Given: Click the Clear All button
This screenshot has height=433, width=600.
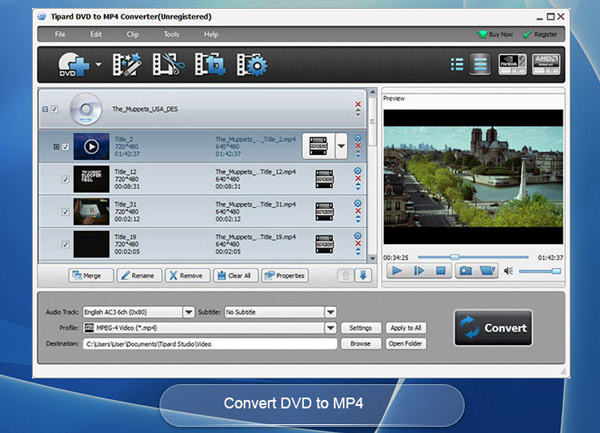Looking at the screenshot, I should click(236, 275).
